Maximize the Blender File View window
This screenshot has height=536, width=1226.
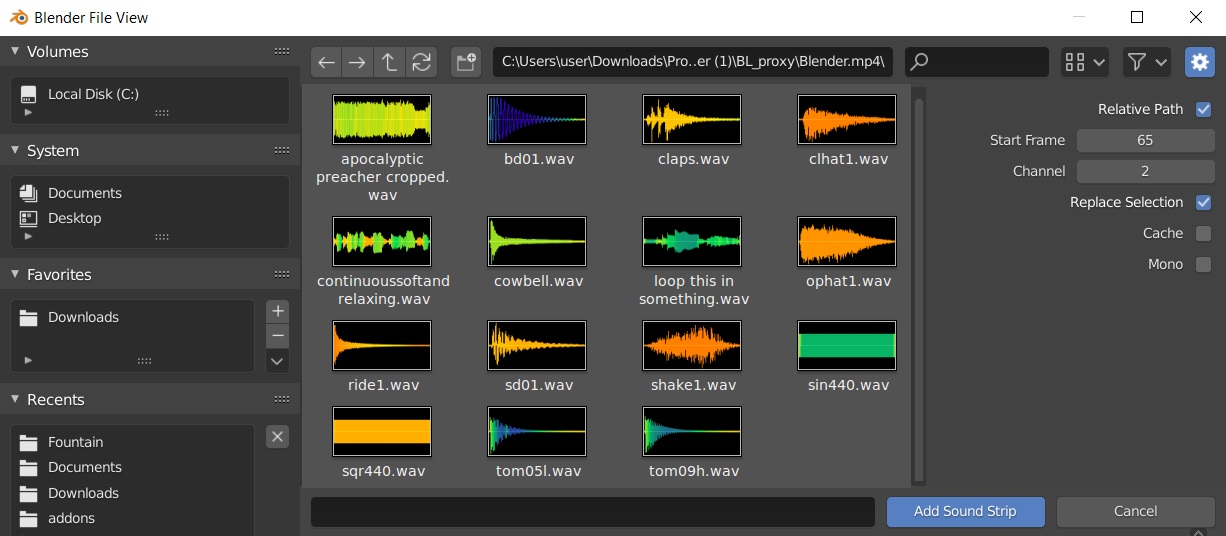1137,17
